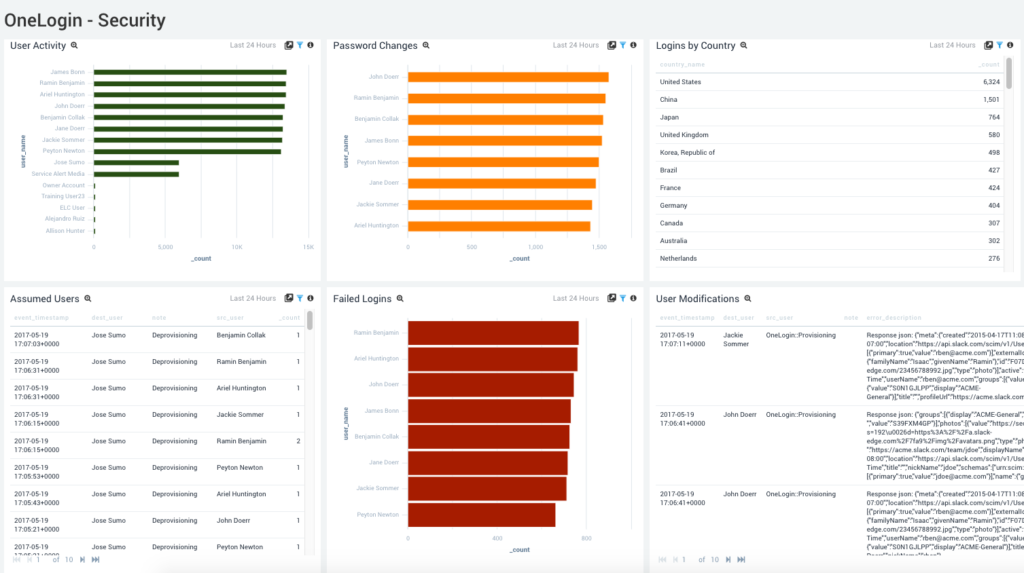Click the OneLogin - Security dashboard title

(x=85, y=20)
